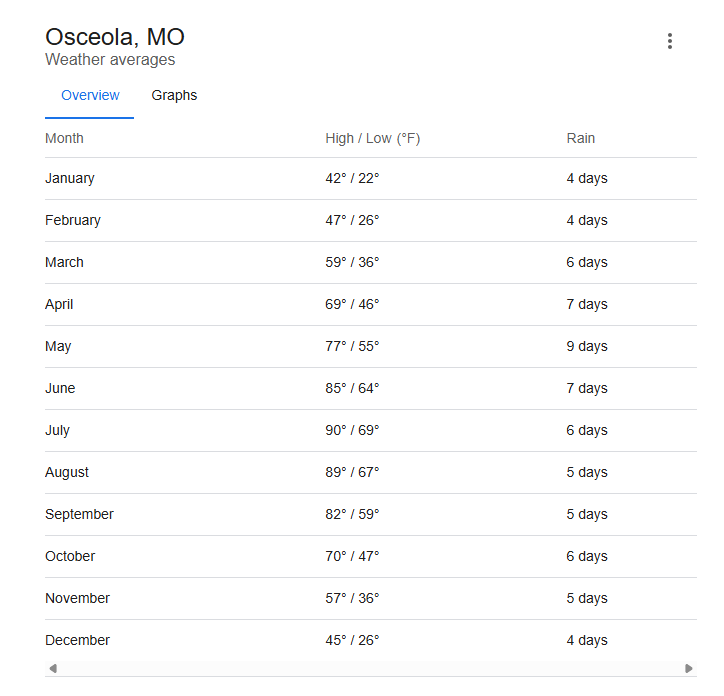
Task: Click the December month label
Action: 77,640
